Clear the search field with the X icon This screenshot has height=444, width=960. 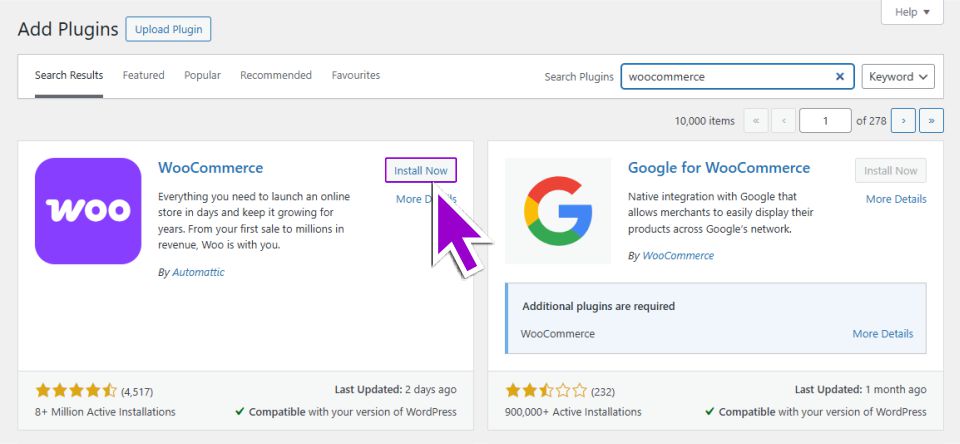[840, 77]
